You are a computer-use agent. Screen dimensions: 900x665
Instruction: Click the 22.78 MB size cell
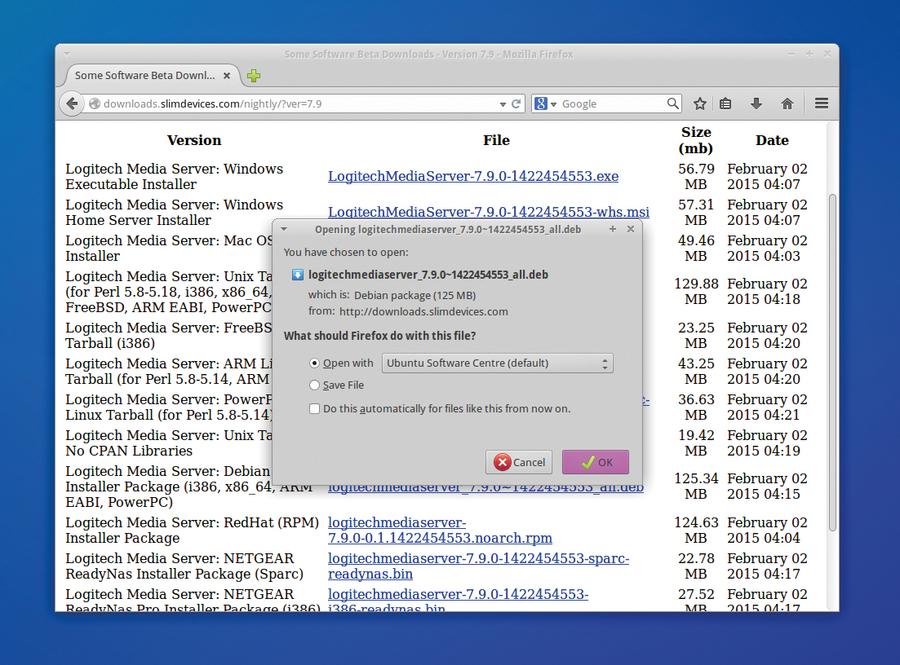[696, 566]
